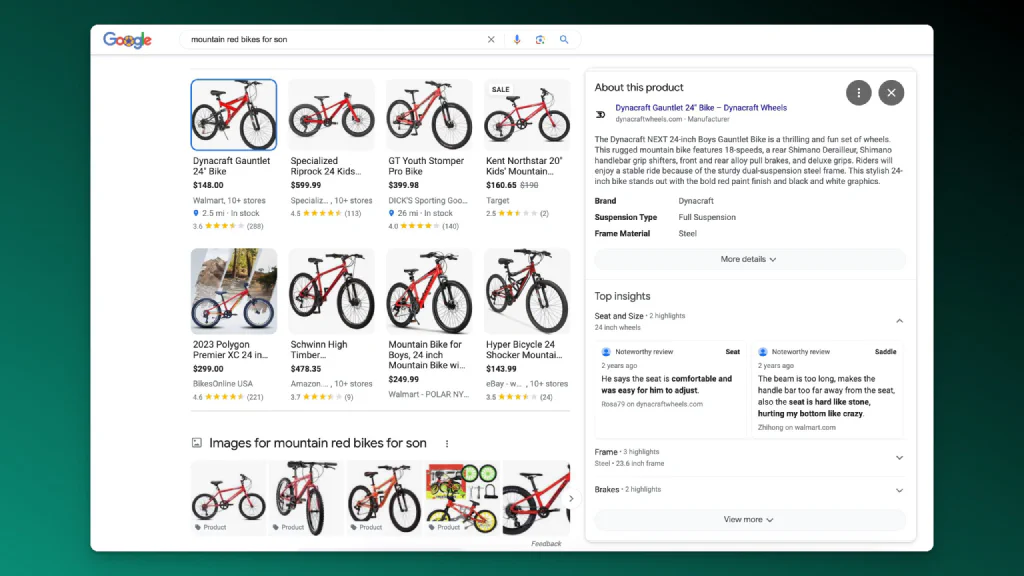Click the Google logo
Viewport: 1024px width, 576px height.
(x=127, y=40)
